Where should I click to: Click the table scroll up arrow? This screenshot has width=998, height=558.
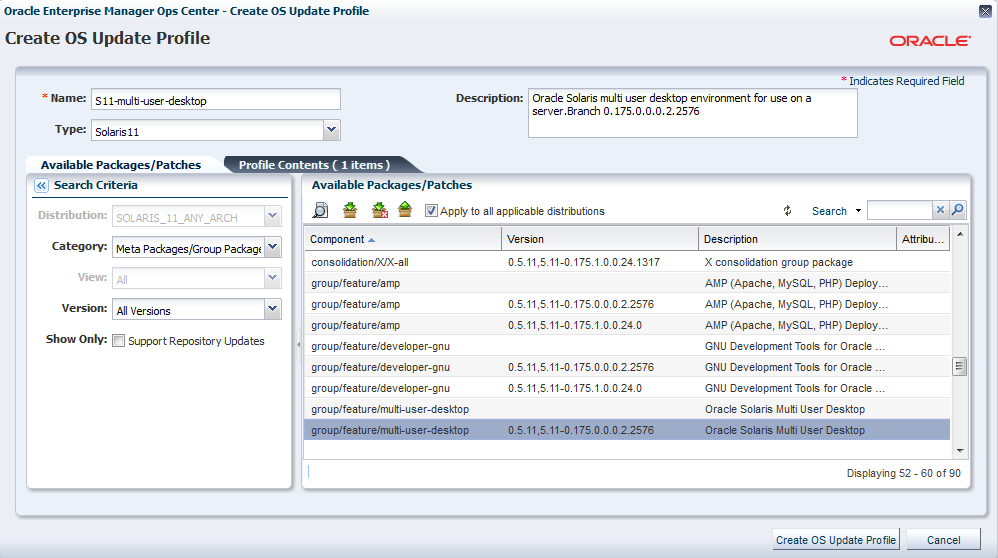959,234
